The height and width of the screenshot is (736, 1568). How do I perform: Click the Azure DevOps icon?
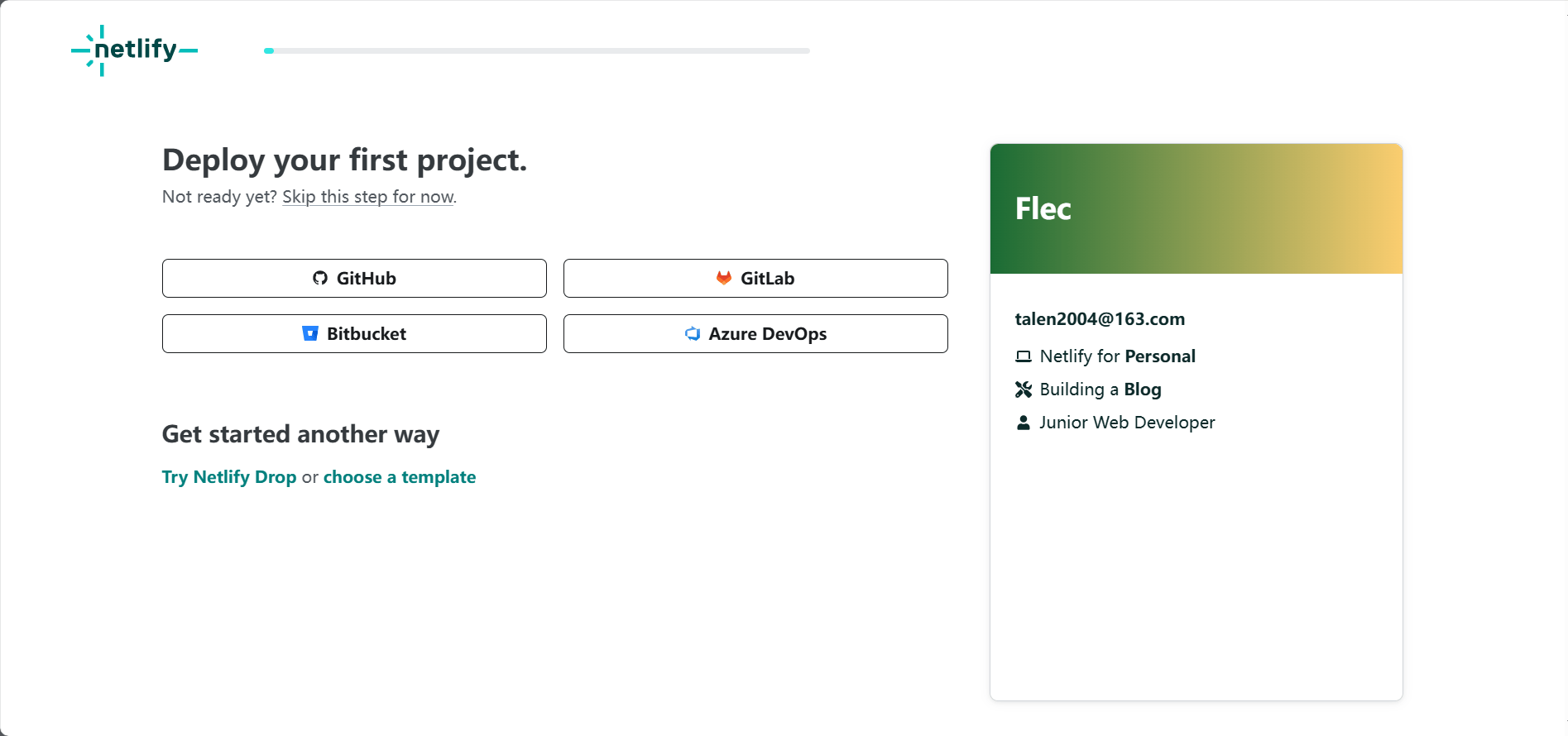693,333
